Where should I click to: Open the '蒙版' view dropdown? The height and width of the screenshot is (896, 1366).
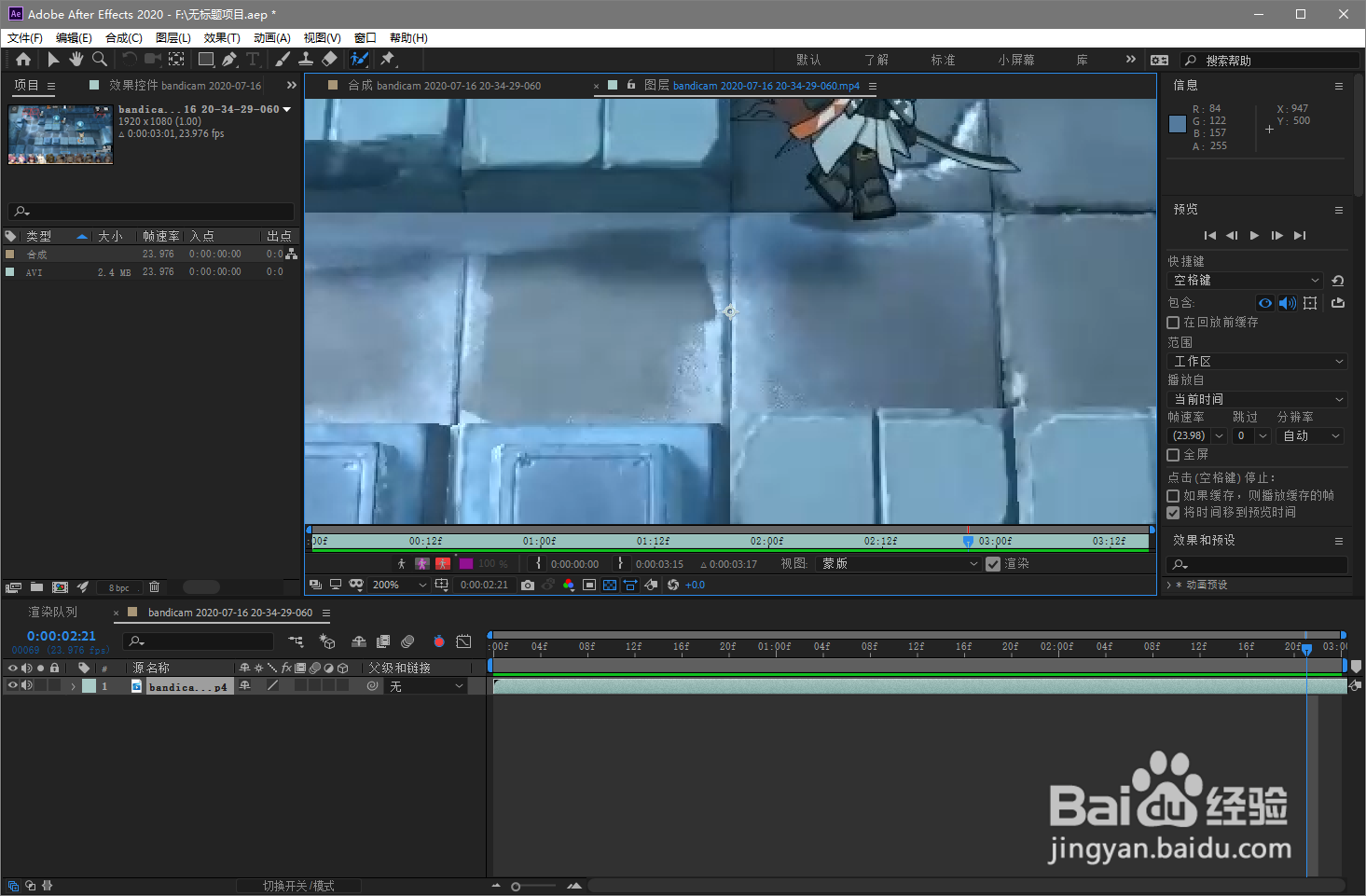(899, 564)
